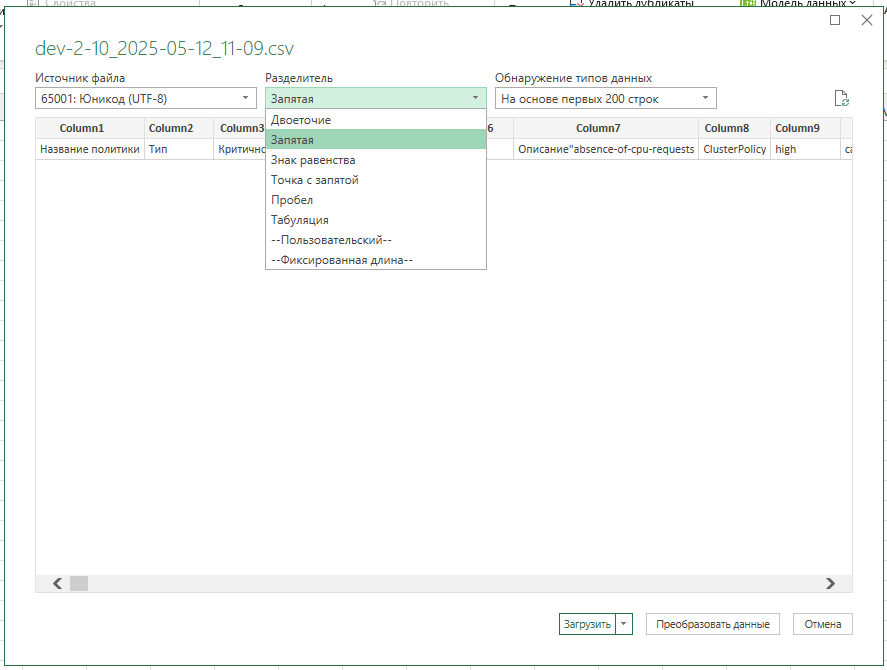This screenshot has height=670, width=887.
Task: Expand the Источник файла encoding dropdown
Action: [246, 98]
